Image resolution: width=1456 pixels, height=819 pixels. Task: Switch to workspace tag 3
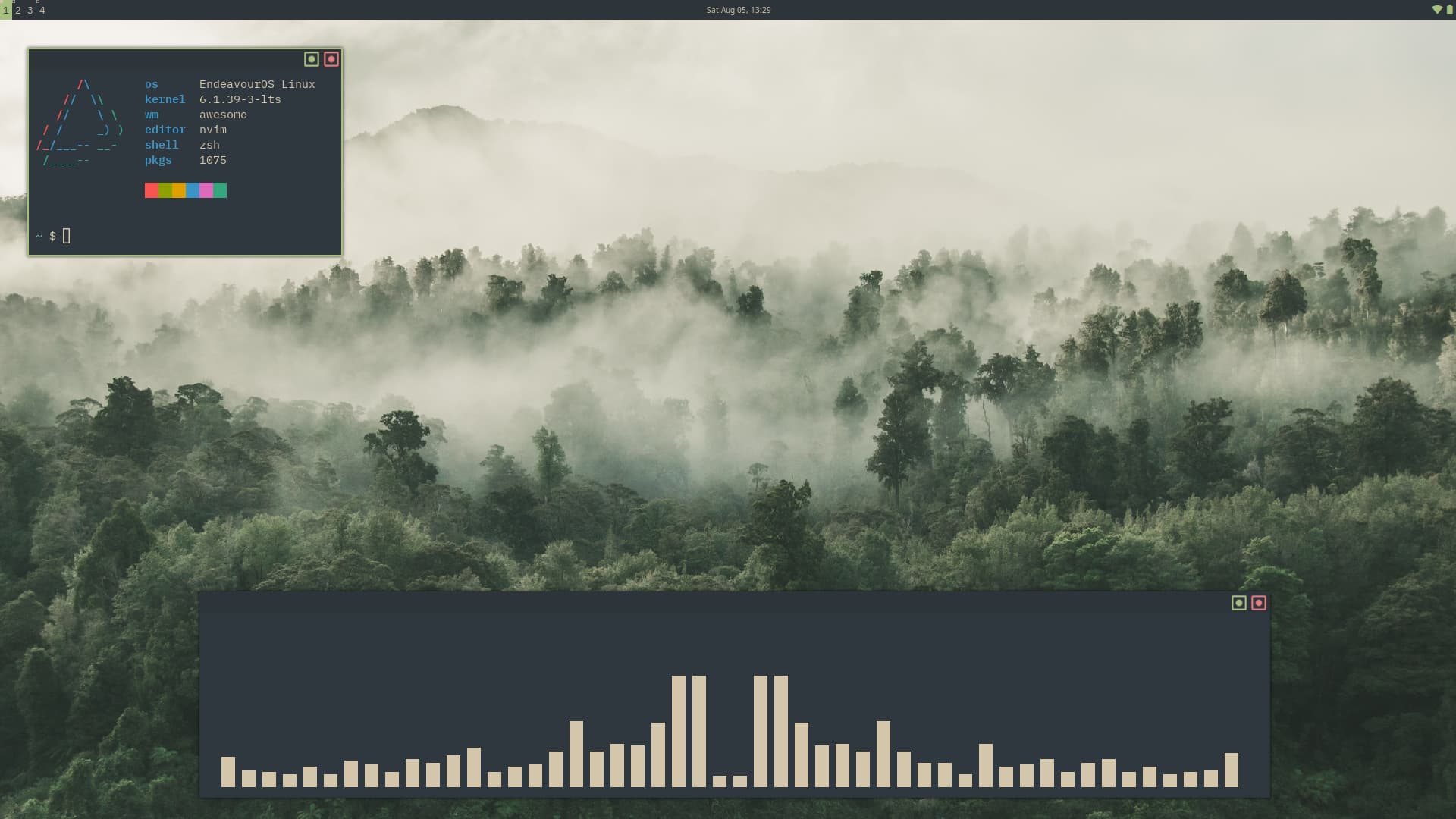tap(30, 10)
